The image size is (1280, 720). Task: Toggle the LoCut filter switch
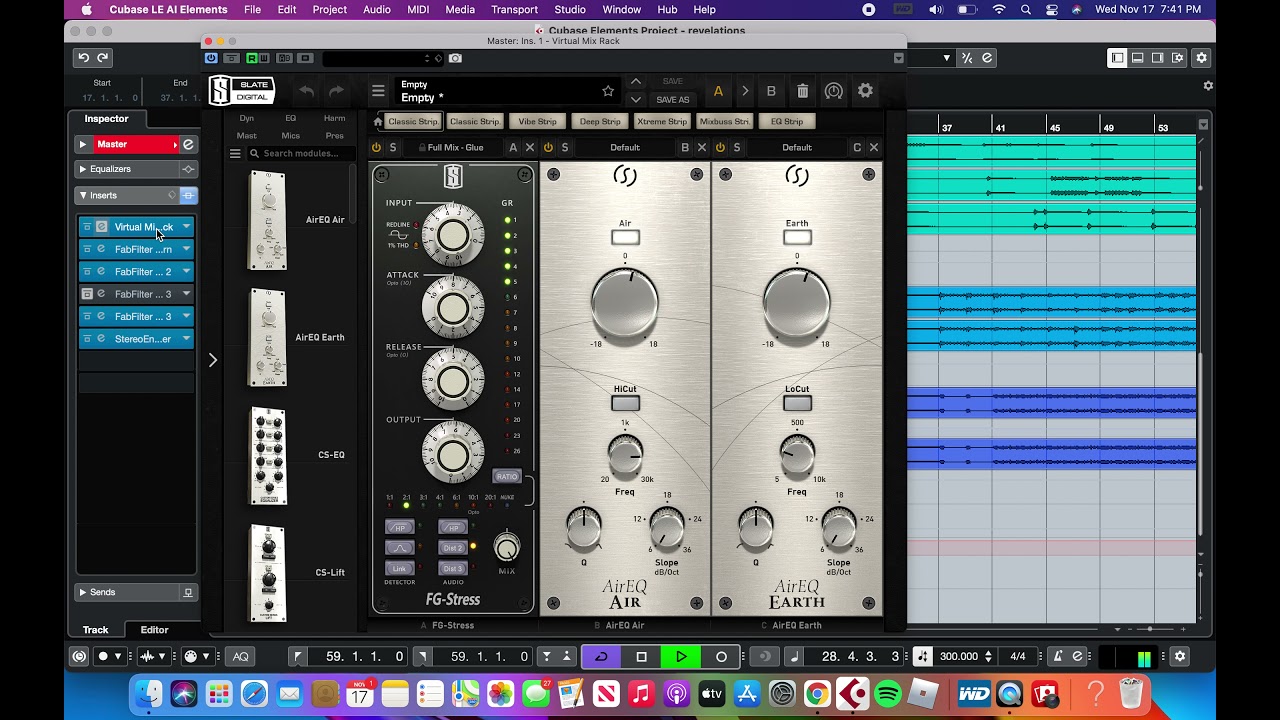[x=797, y=403]
